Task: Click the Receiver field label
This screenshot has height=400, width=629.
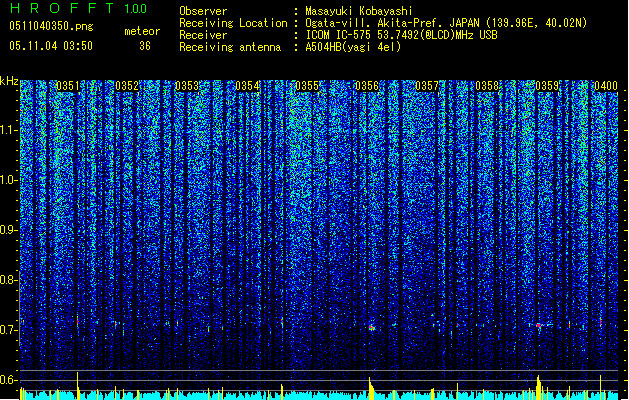Action: pyautogui.click(x=203, y=35)
